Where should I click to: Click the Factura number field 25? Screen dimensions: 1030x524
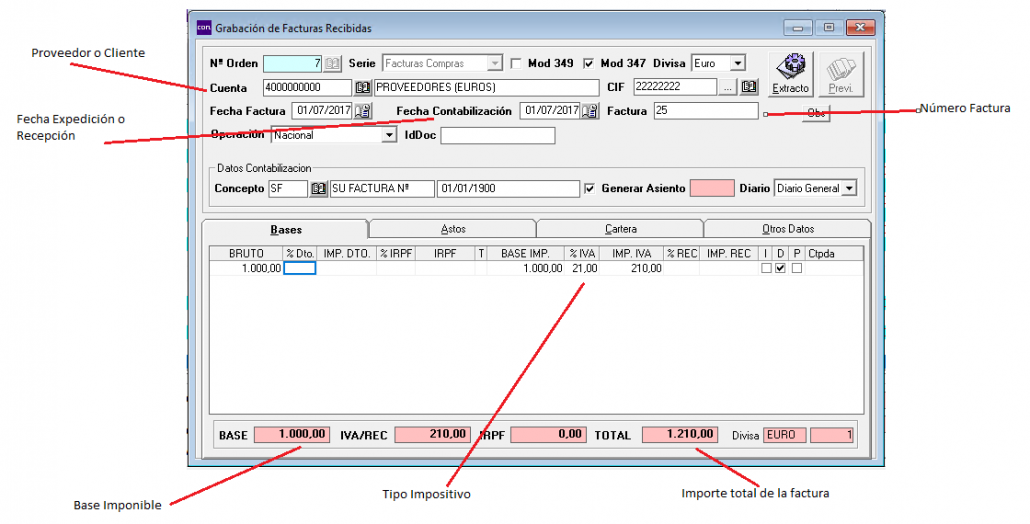pyautogui.click(x=706, y=111)
